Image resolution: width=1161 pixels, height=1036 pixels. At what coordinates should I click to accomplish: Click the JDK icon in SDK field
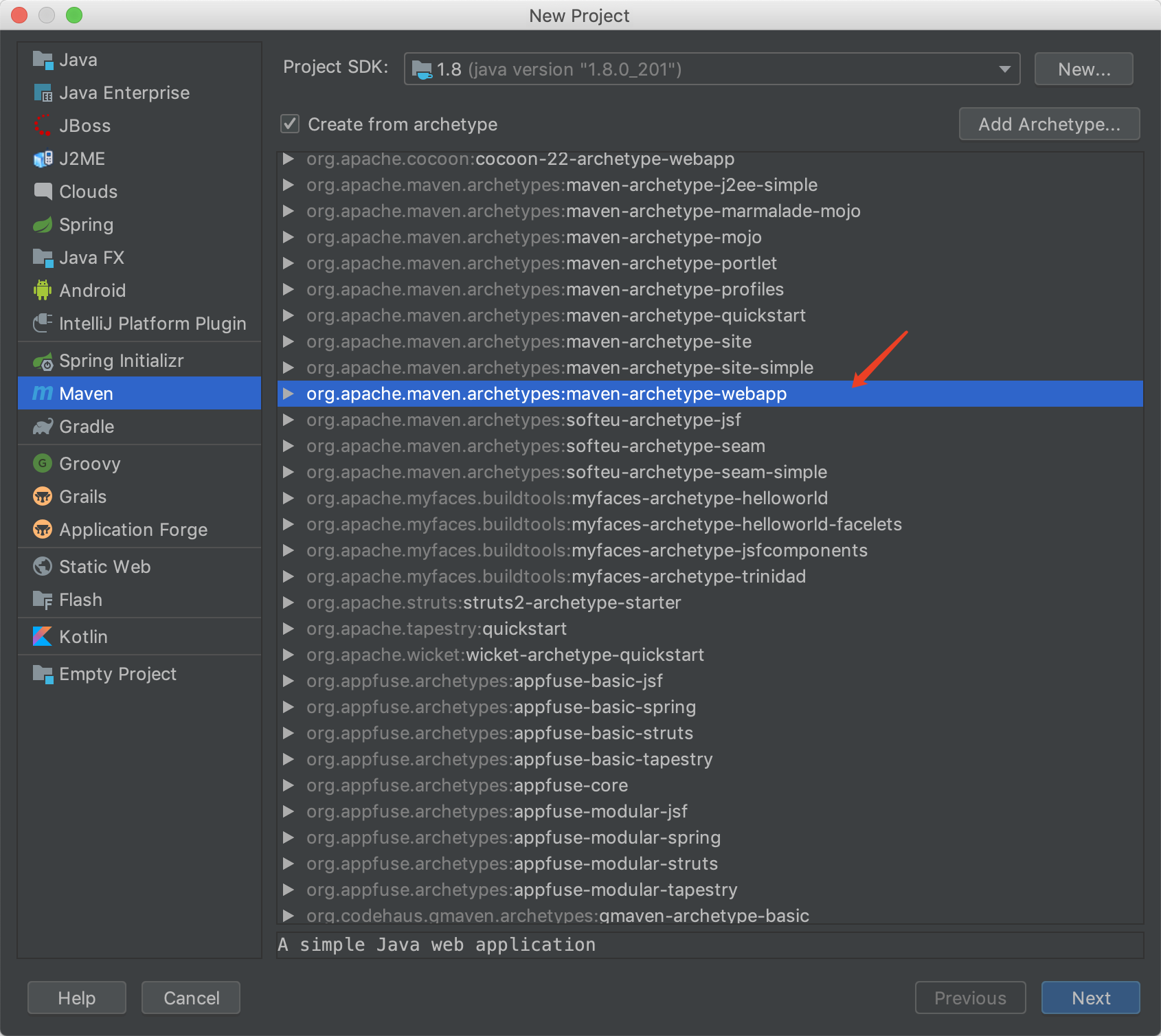tap(421, 69)
